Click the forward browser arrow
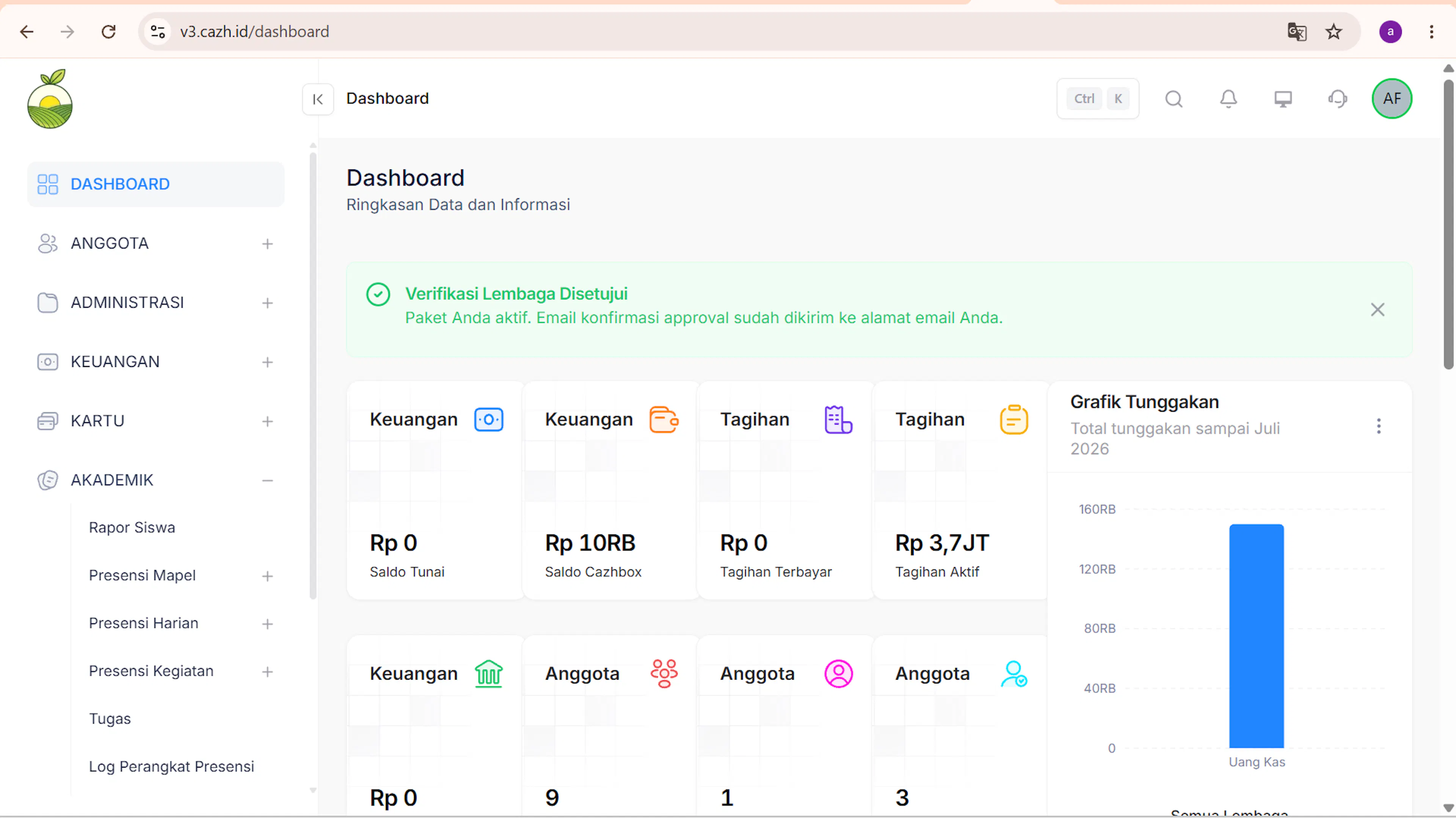Image resolution: width=1456 pixels, height=818 pixels. tap(67, 31)
